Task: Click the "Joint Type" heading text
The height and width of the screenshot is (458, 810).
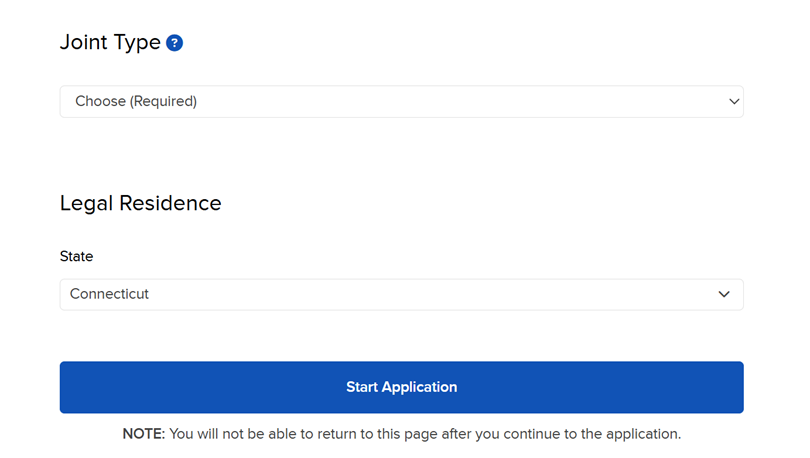Action: point(110,43)
